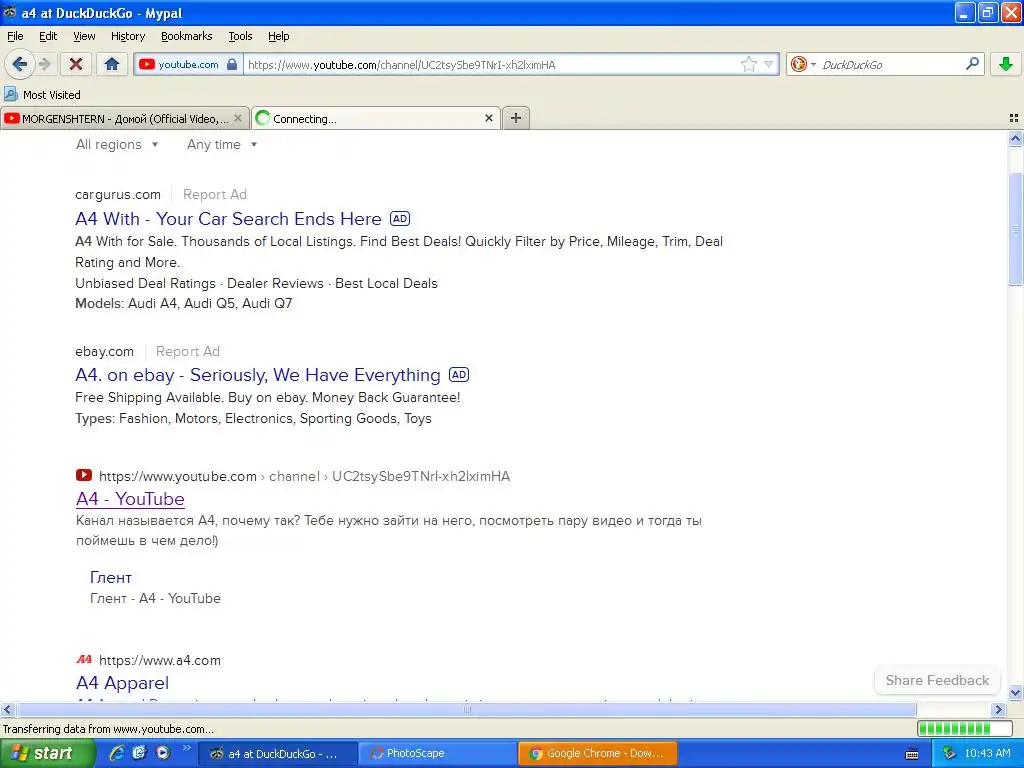Click in the URL address field

[x=491, y=65]
